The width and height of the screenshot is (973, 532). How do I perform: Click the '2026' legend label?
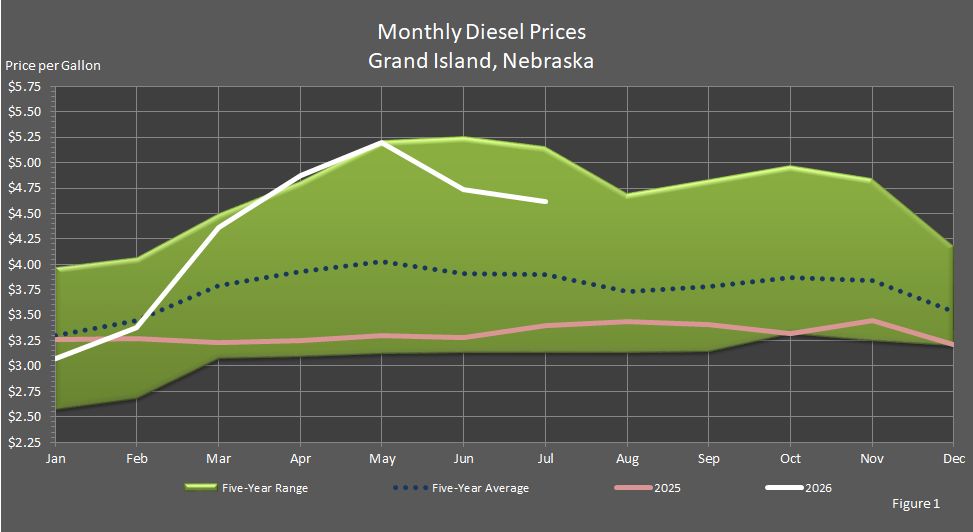(x=818, y=488)
